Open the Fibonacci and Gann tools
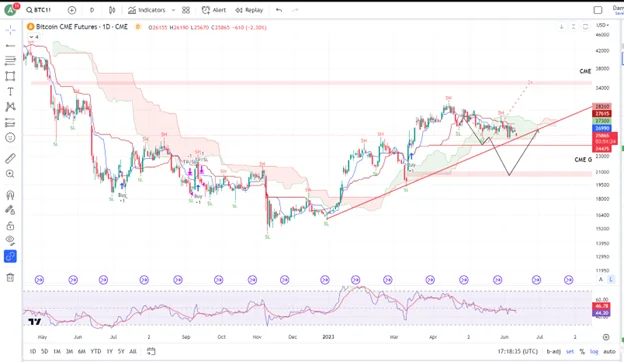Image resolution: width=624 pixels, height=362 pixels. (10, 60)
